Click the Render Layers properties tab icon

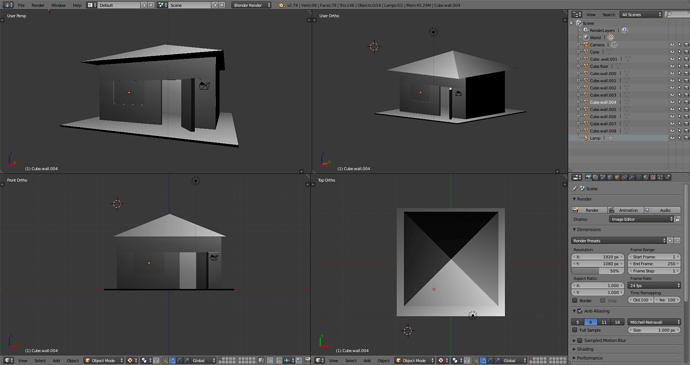pyautogui.click(x=595, y=177)
